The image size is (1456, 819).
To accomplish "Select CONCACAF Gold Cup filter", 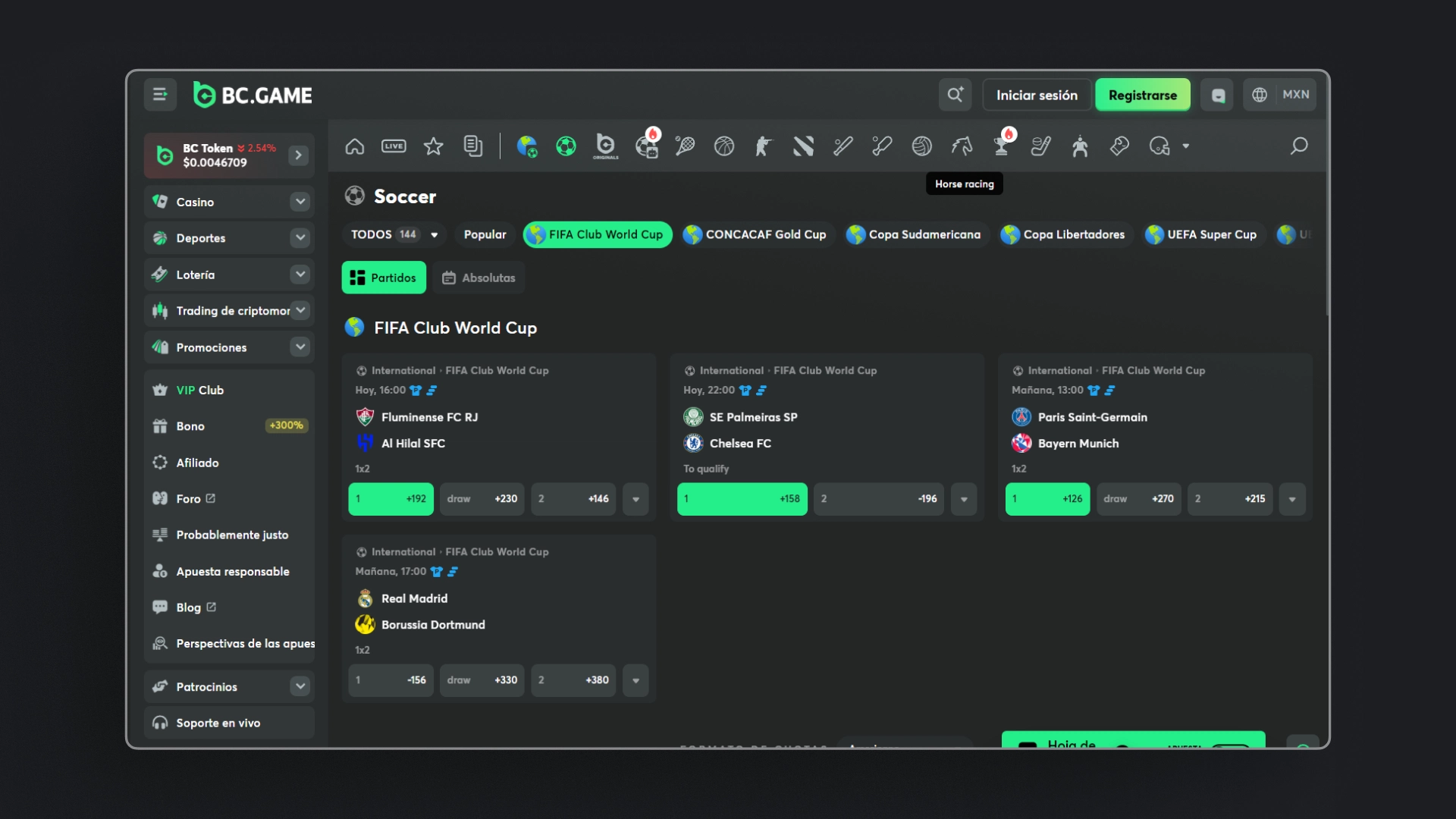I will click(756, 235).
